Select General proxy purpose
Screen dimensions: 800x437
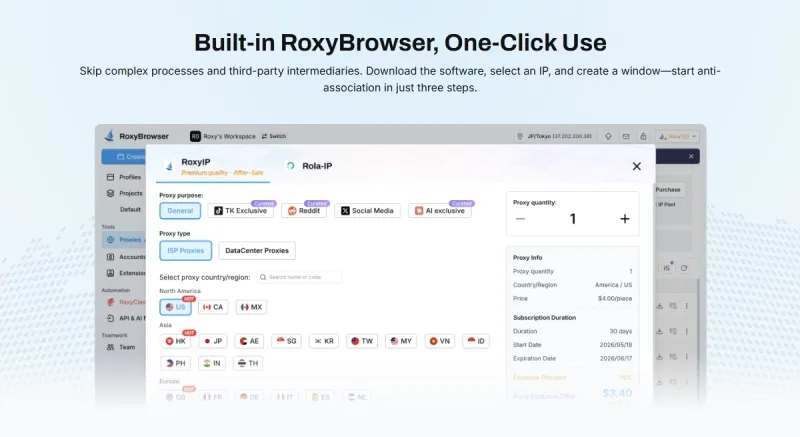180,211
